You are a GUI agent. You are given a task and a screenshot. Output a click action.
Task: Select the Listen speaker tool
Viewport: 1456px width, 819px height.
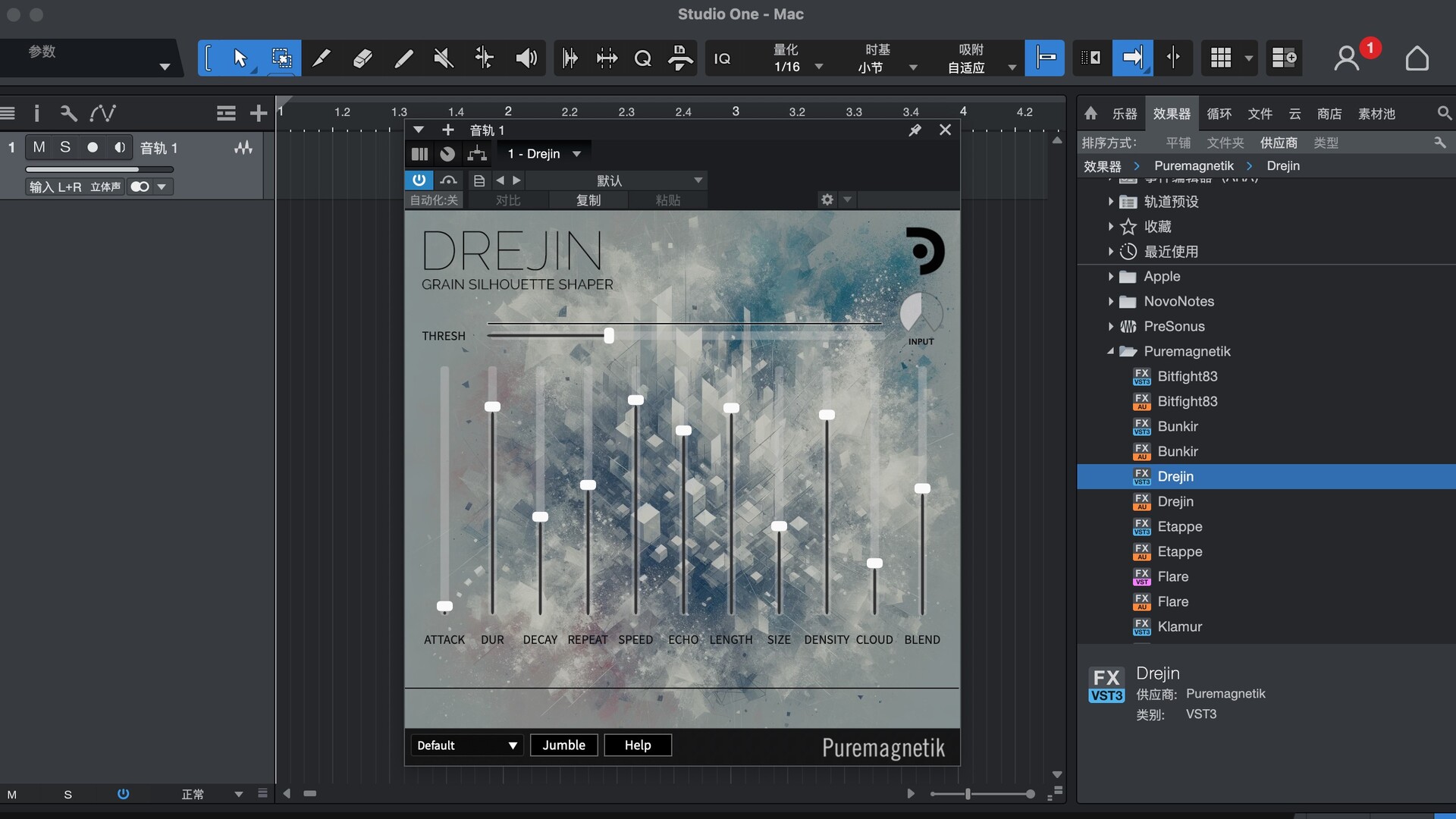[x=526, y=58]
